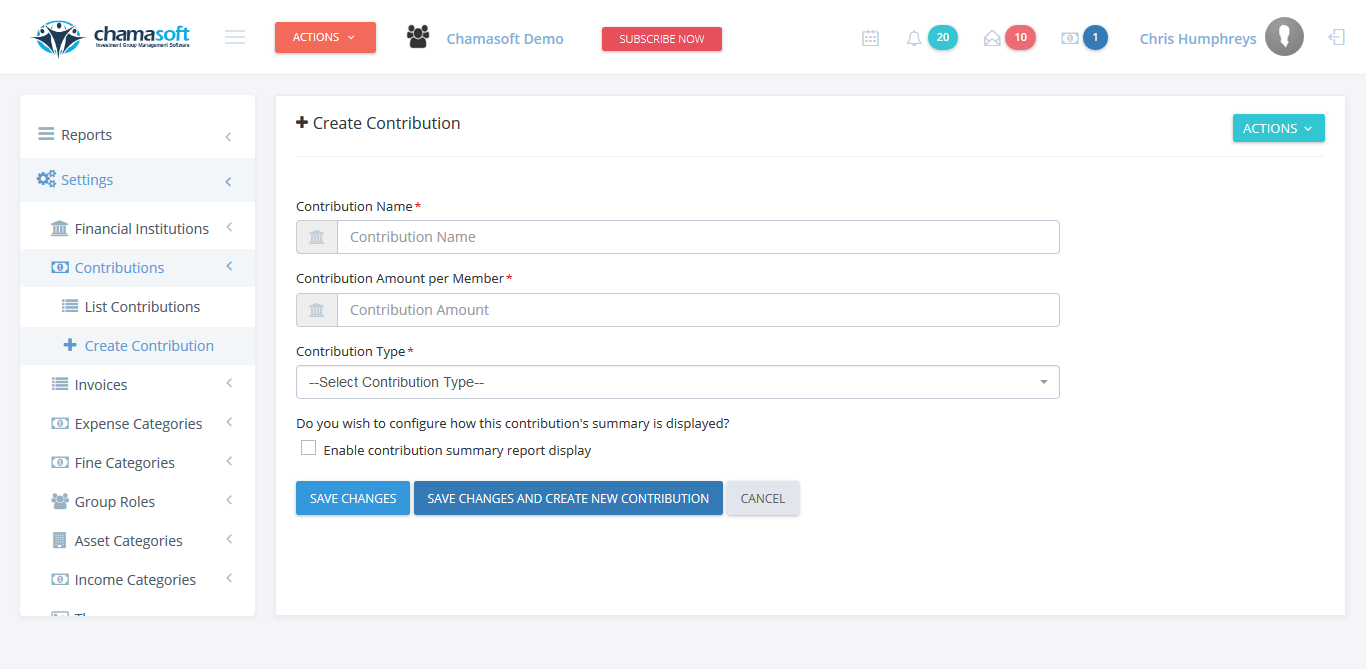Expand the Asset Categories chevron
This screenshot has height=669, width=1366.
pos(229,539)
